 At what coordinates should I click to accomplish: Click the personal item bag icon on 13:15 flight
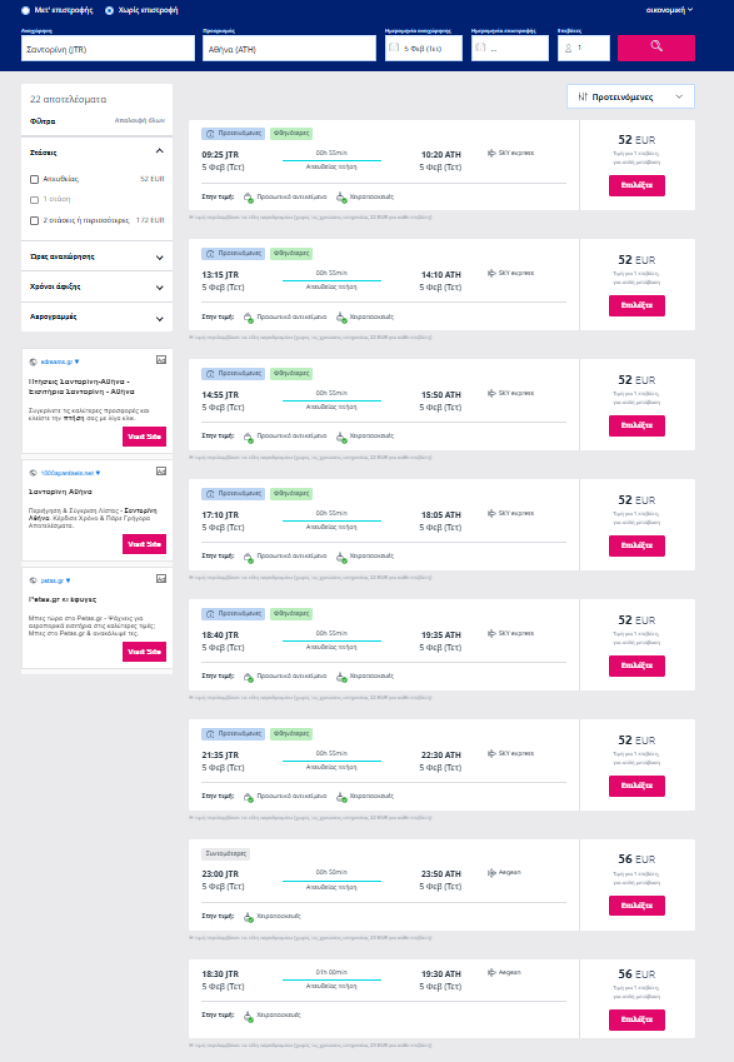(x=248, y=317)
